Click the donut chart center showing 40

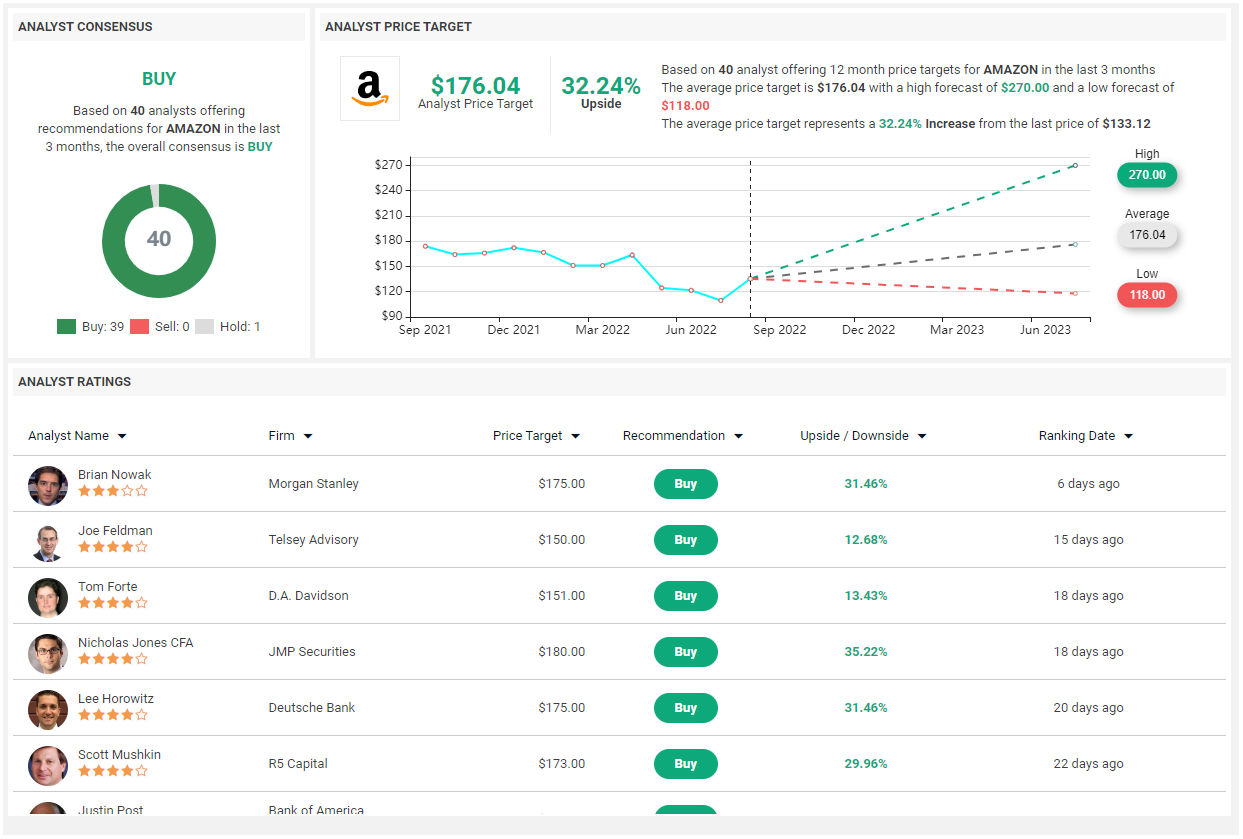(159, 239)
